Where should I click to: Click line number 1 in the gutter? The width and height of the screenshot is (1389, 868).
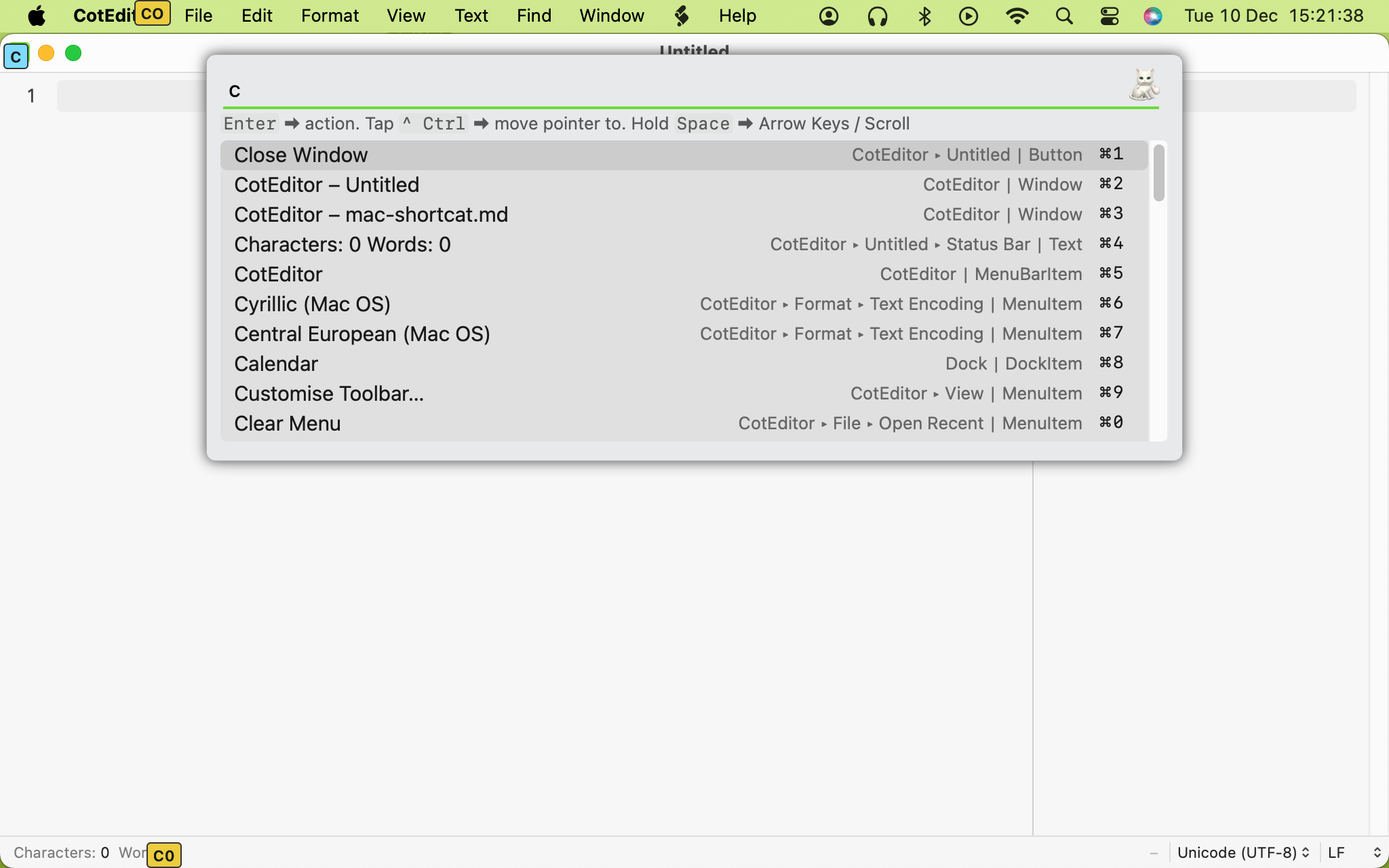tap(31, 96)
